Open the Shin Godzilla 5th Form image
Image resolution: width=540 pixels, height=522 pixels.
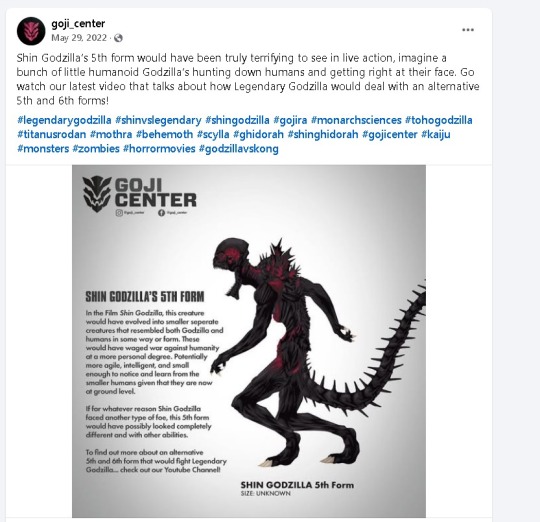coord(249,341)
